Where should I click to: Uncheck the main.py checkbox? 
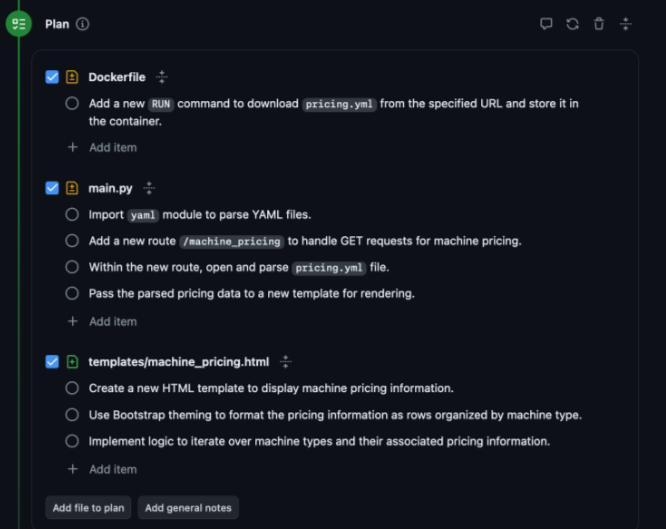coord(52,188)
